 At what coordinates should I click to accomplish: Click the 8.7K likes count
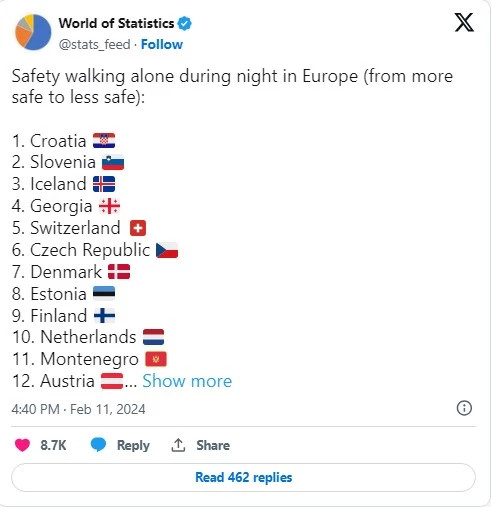pos(53,445)
